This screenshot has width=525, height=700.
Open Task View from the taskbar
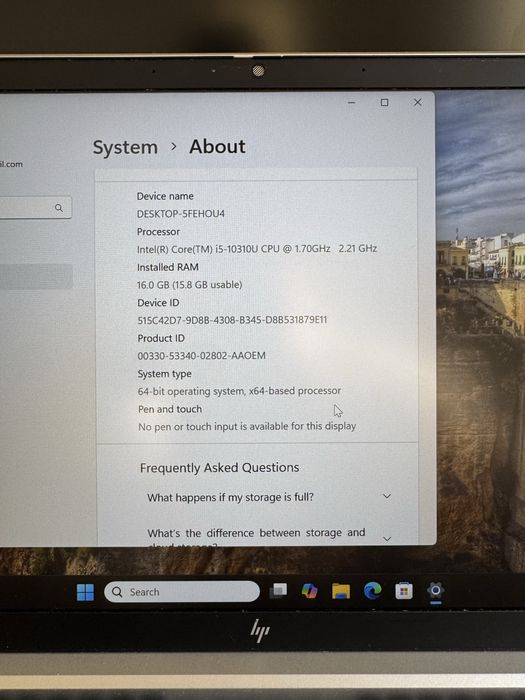(x=279, y=591)
